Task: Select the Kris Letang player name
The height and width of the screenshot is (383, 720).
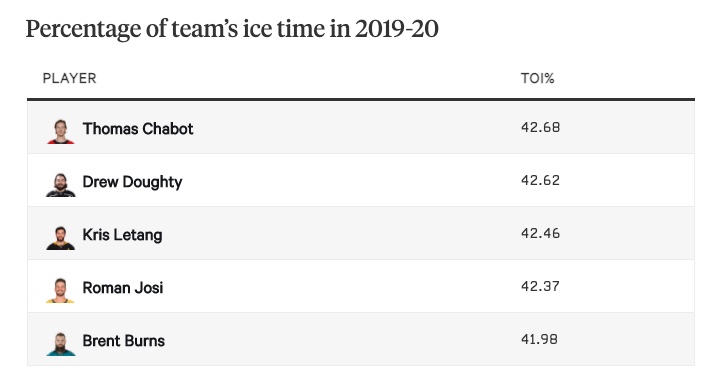Action: [122, 235]
